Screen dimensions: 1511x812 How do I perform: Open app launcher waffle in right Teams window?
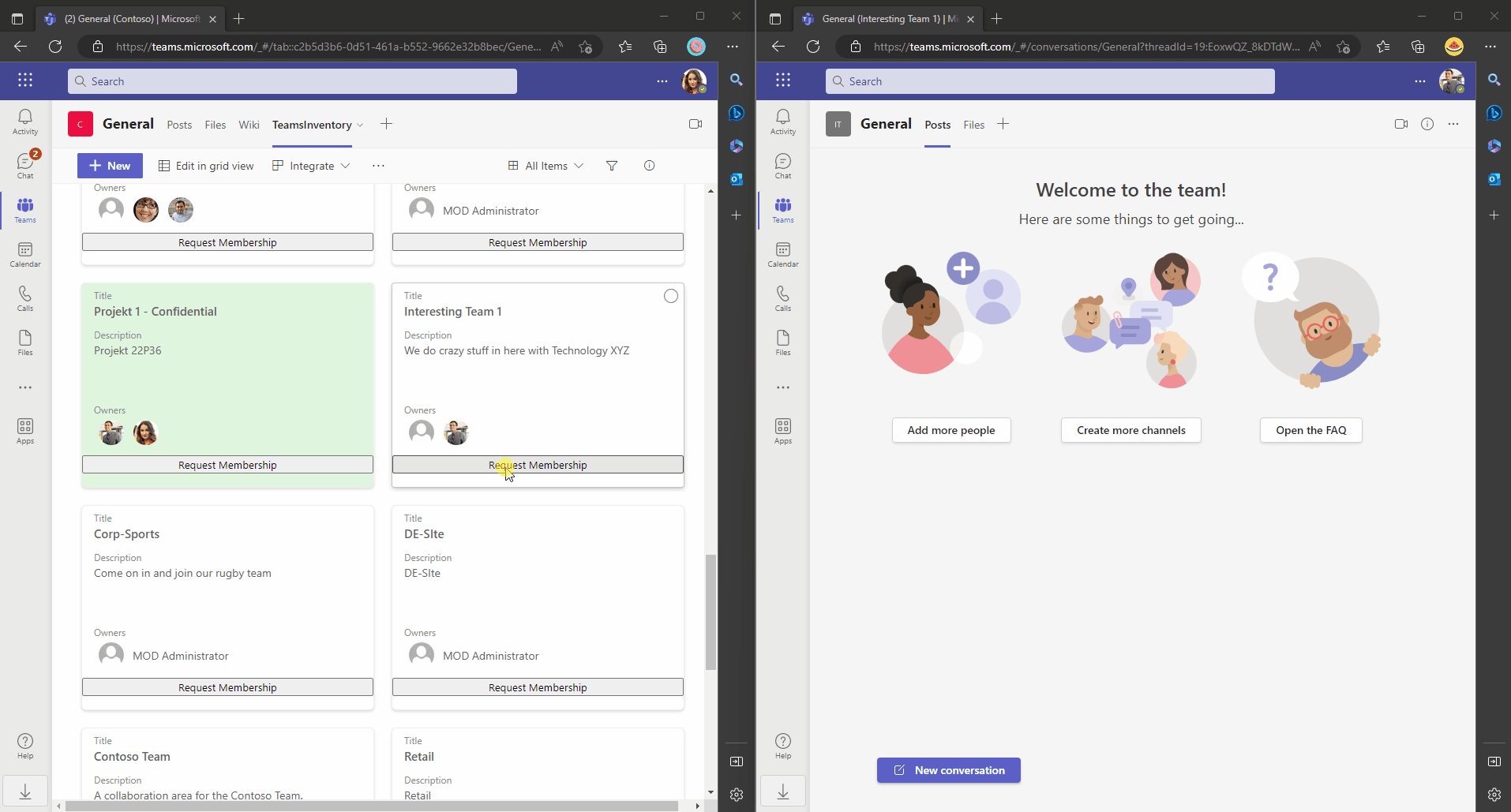tap(783, 80)
